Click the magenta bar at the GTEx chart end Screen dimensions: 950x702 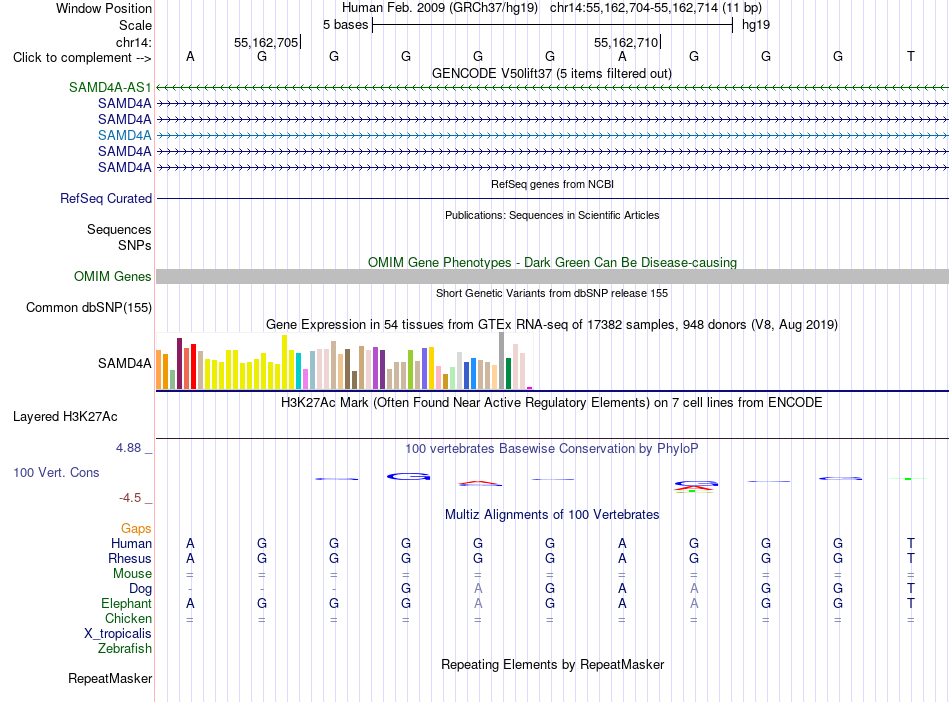click(530, 388)
